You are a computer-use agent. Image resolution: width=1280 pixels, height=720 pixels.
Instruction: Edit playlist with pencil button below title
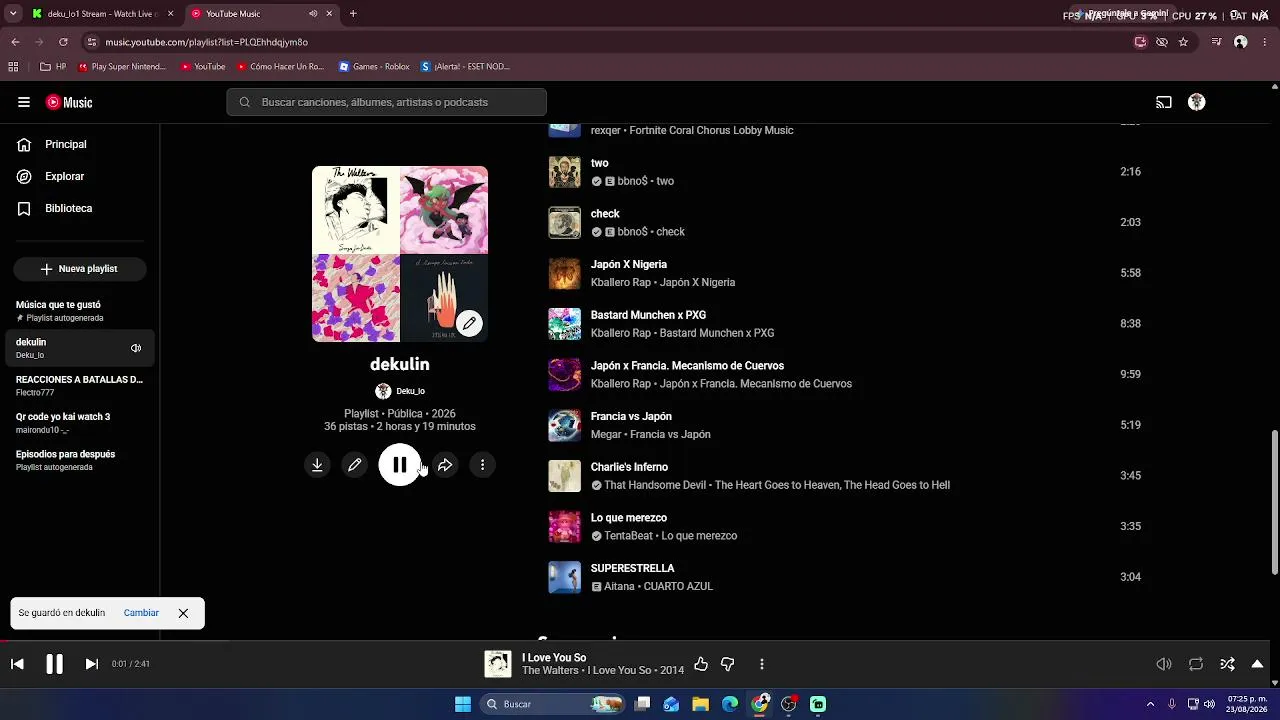tap(355, 465)
